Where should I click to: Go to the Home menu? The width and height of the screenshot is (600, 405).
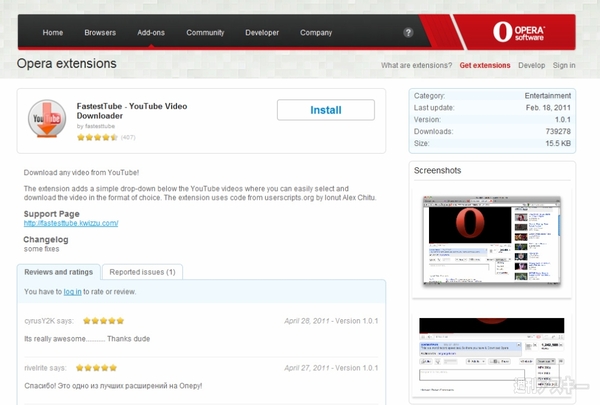click(x=53, y=33)
